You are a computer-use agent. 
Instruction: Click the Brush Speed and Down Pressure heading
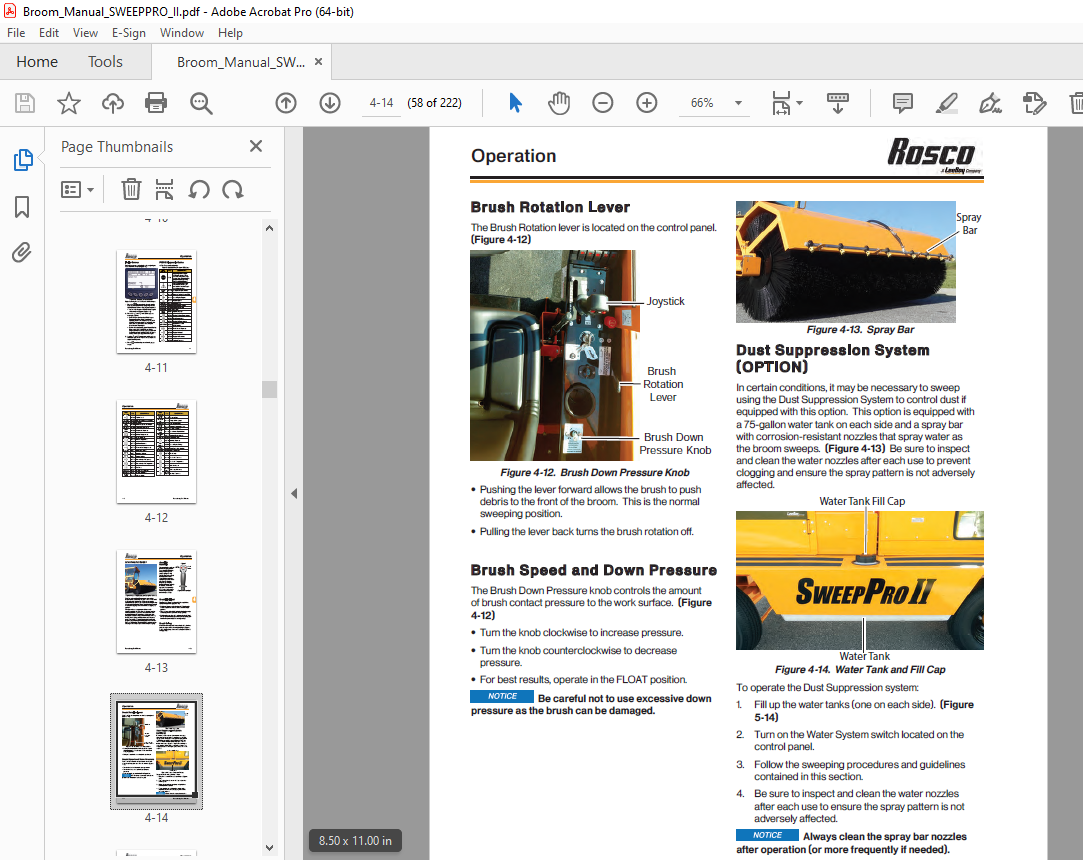click(593, 570)
